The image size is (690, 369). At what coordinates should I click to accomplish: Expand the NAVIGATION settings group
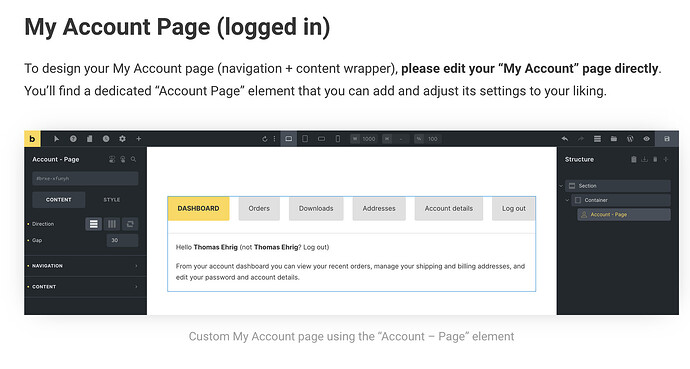(85, 266)
